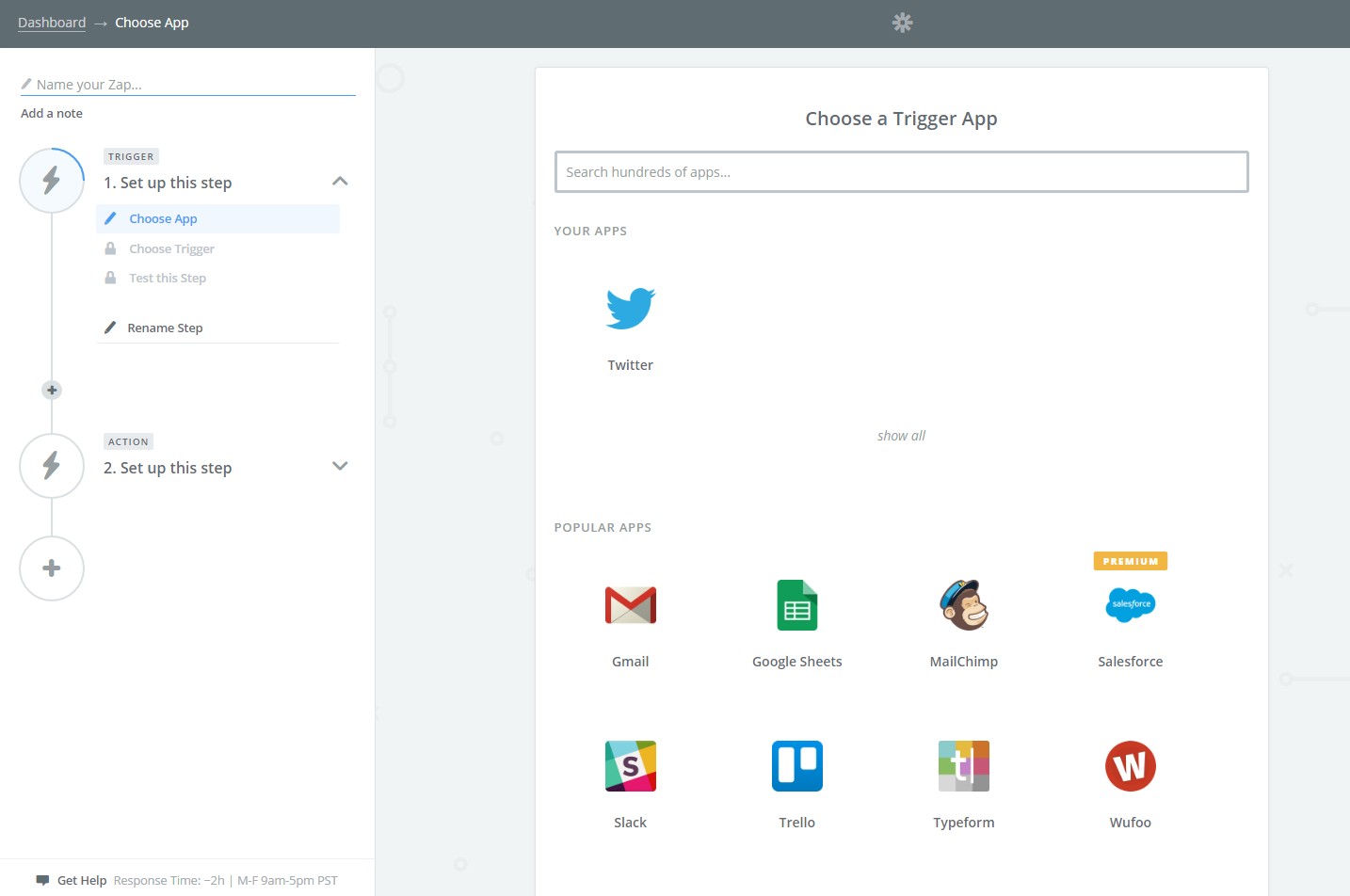
Task: Click the Gmail label text
Action: 630,662
